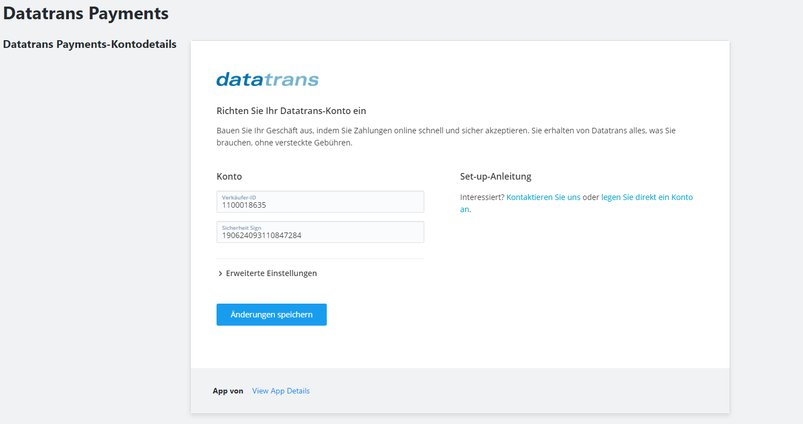The image size is (803, 424).
Task: Click the Richten Sie Ihr Datatrans-Konto ein heading
Action: [x=291, y=111]
